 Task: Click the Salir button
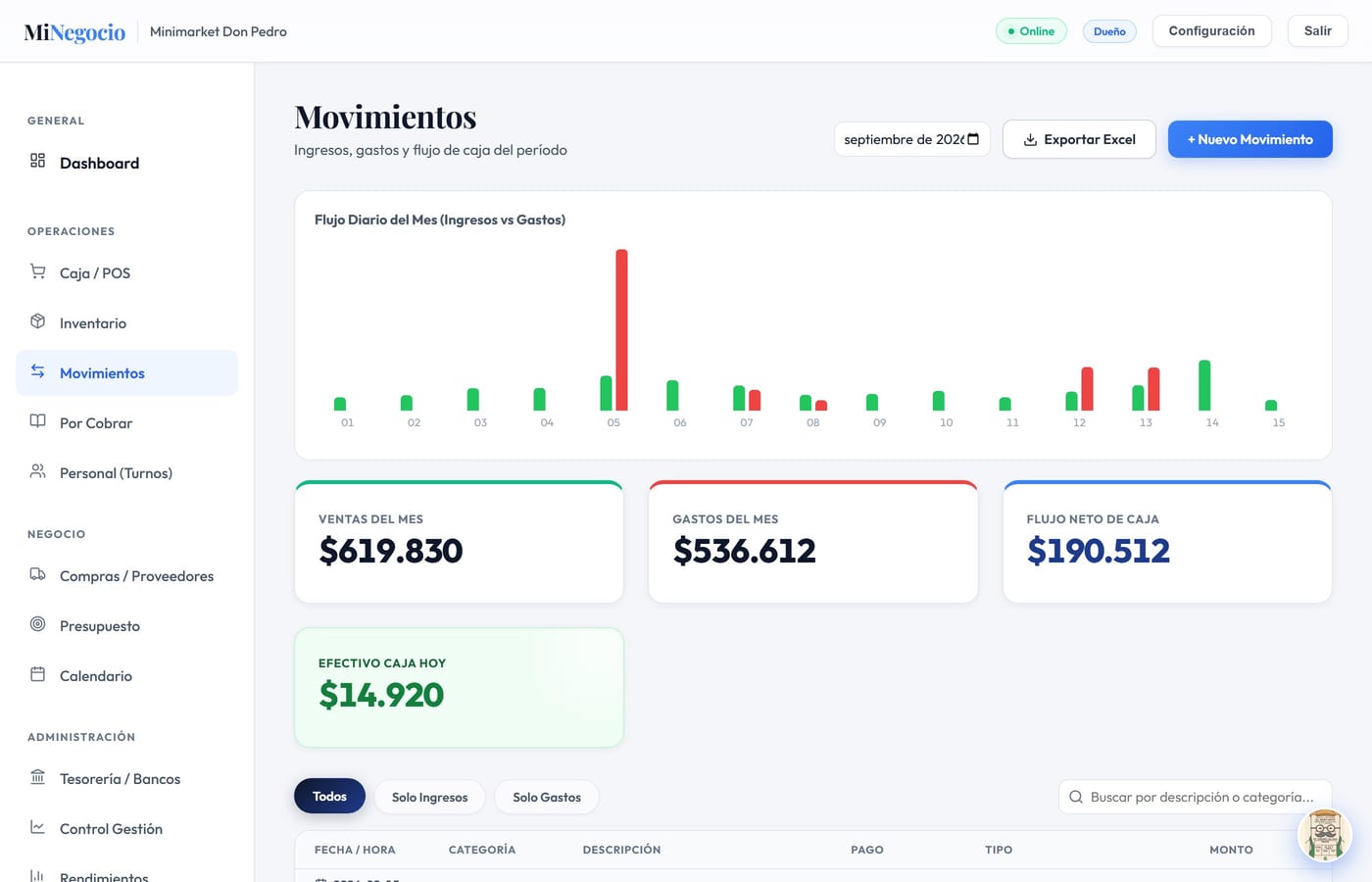[x=1317, y=30]
